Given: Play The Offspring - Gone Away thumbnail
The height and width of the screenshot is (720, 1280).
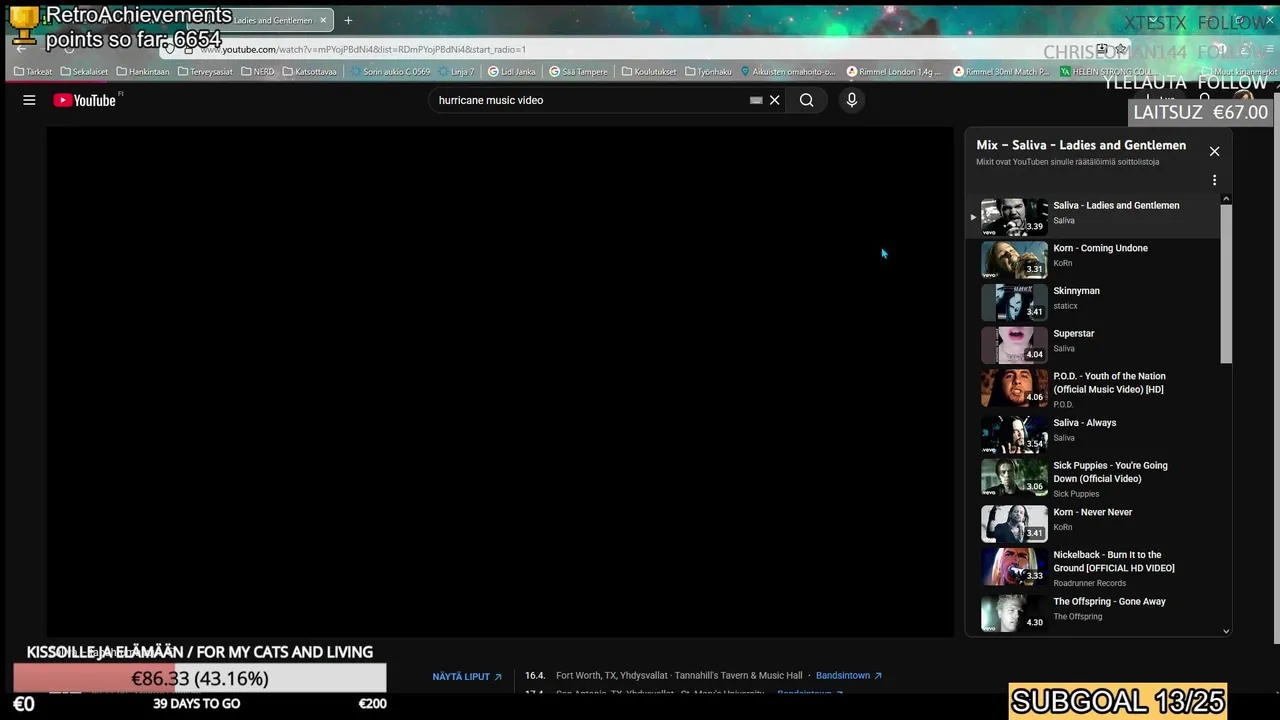Looking at the screenshot, I should click(x=1014, y=612).
